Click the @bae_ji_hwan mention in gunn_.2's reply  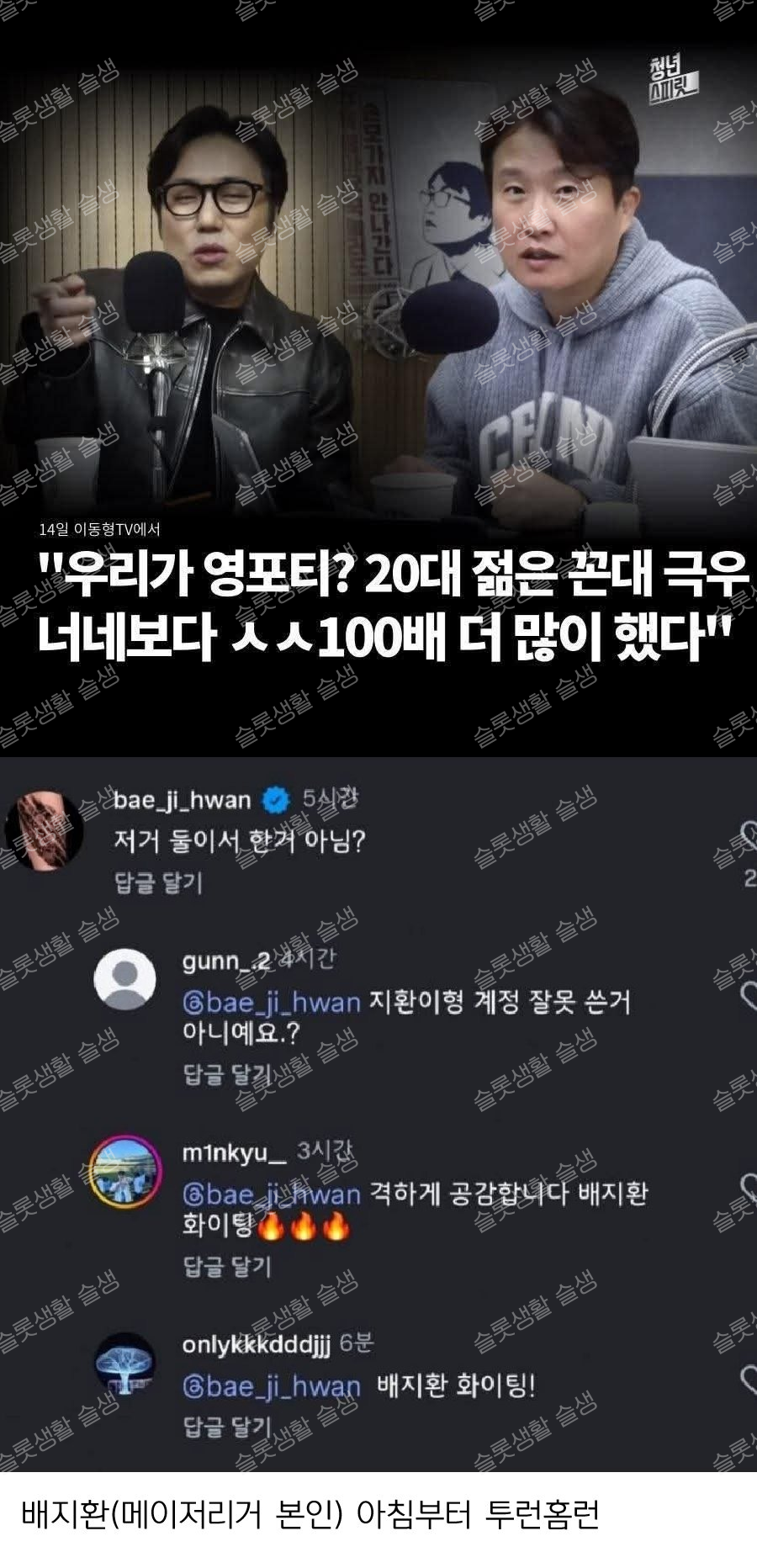point(272,1003)
